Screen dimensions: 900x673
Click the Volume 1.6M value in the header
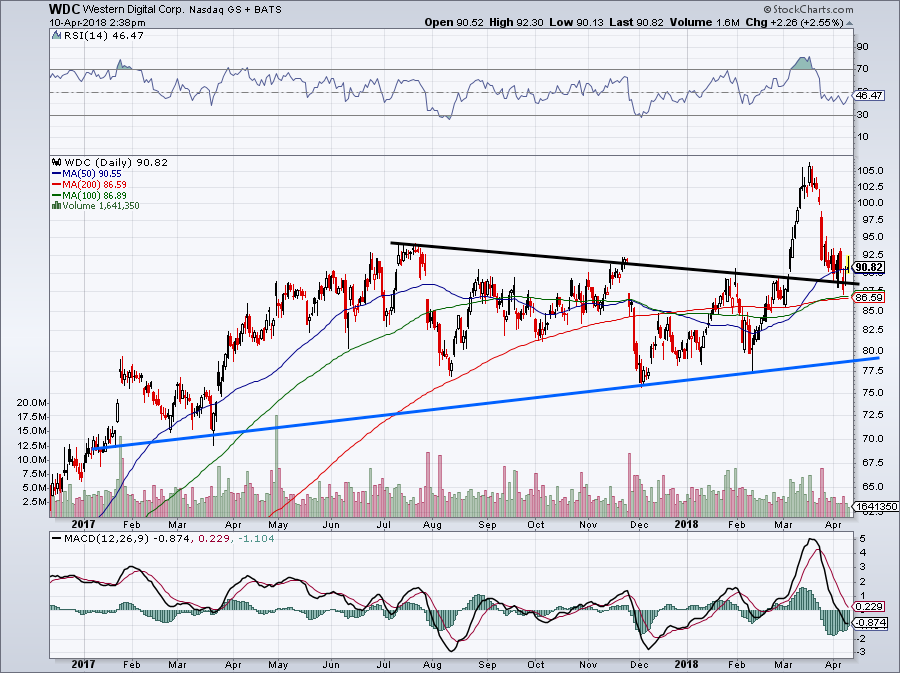tap(704, 22)
